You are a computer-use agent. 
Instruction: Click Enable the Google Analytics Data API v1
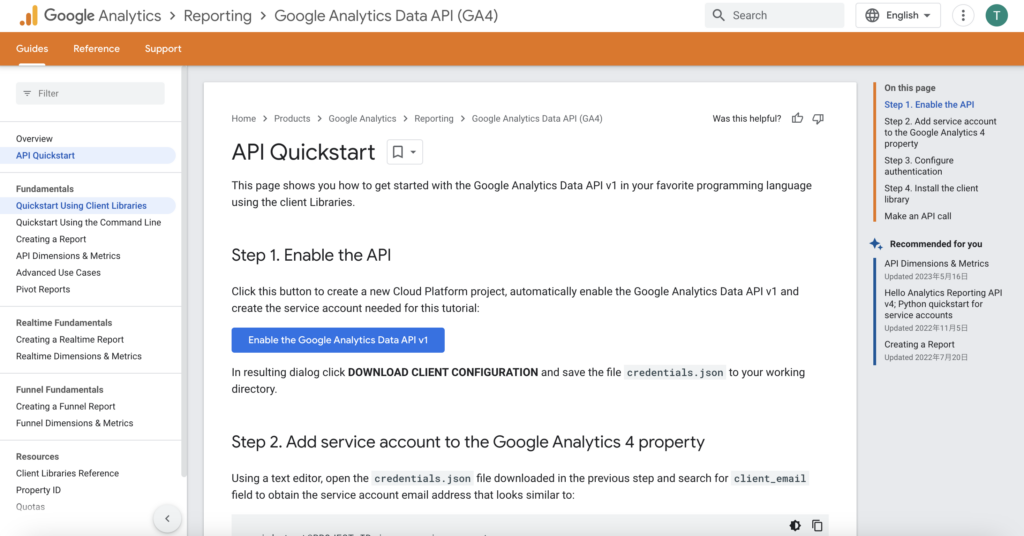tap(338, 340)
